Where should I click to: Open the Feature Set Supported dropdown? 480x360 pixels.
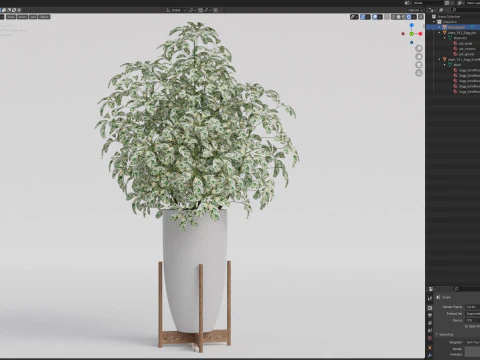tap(472, 313)
